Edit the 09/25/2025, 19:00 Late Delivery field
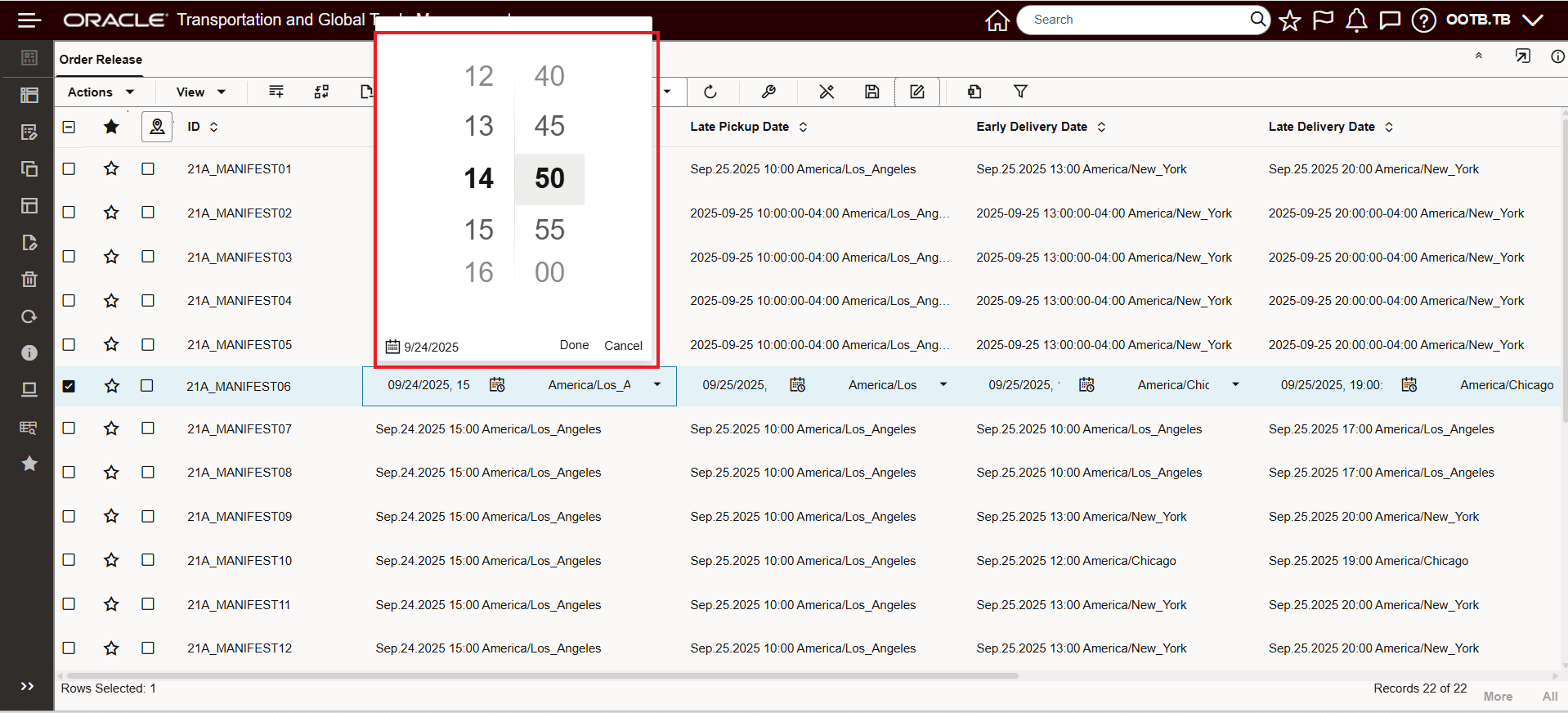Viewport: 1568px width, 713px height. 1333,385
